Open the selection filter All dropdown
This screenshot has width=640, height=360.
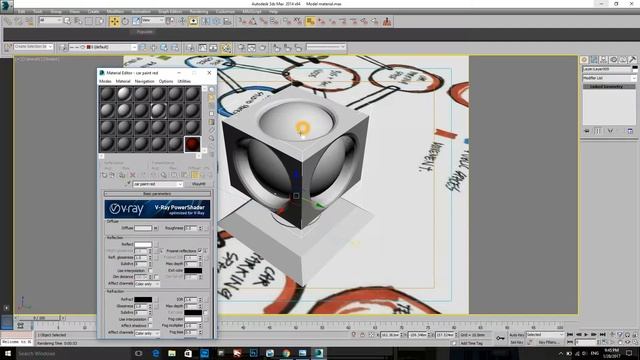[x=50, y=20]
